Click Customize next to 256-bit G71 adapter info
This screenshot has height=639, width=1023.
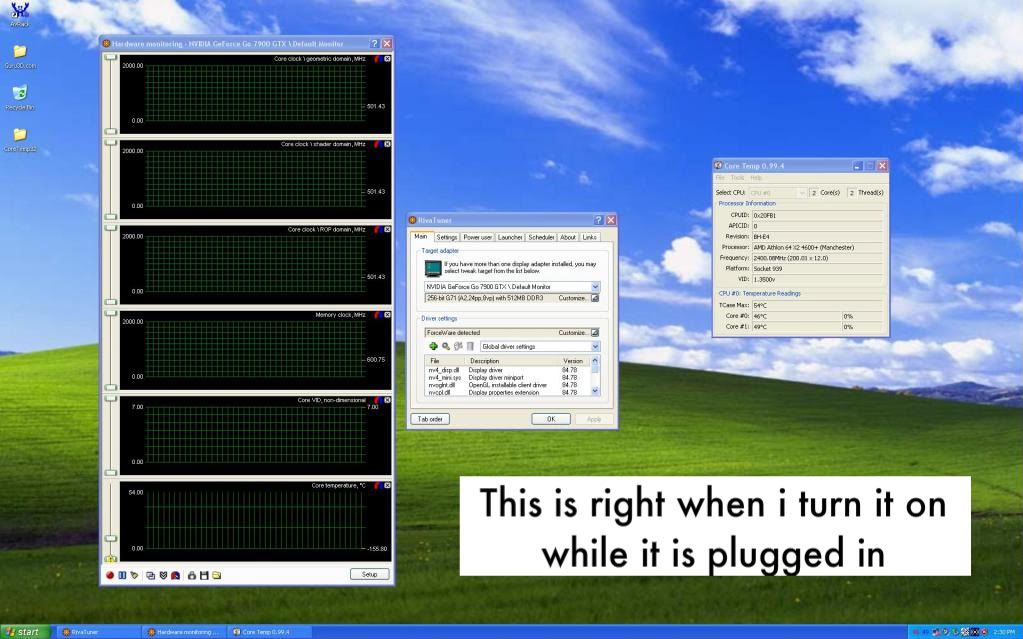[x=577, y=298]
